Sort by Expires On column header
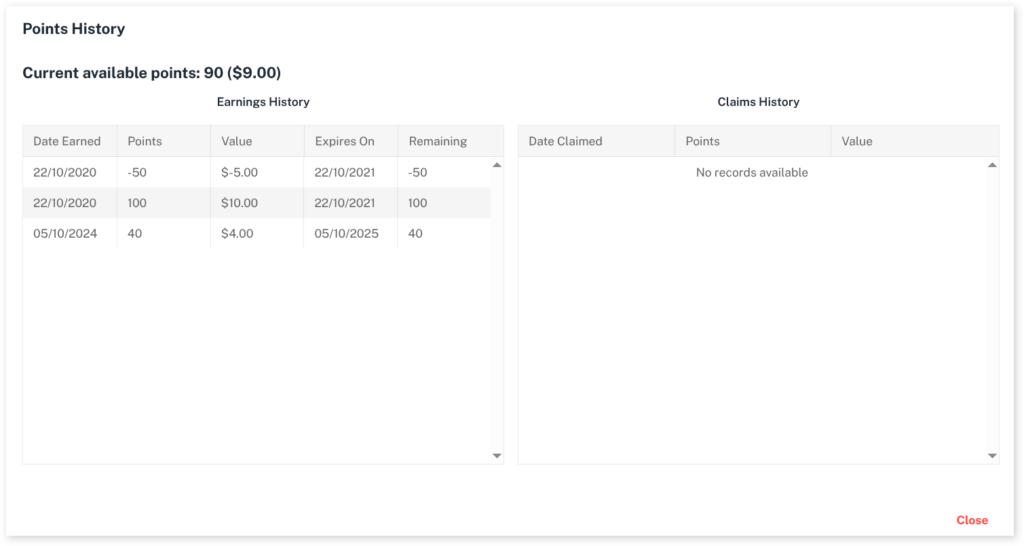The width and height of the screenshot is (1024, 546). tap(344, 141)
